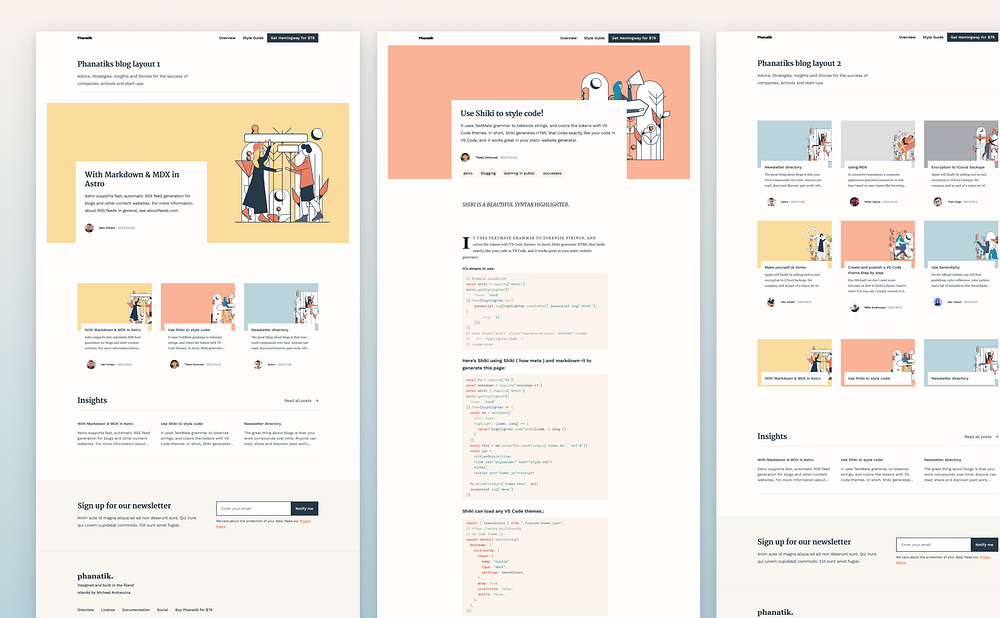Click Get Hemingway button in left page header
The height and width of the screenshot is (618, 1000).
293,38
